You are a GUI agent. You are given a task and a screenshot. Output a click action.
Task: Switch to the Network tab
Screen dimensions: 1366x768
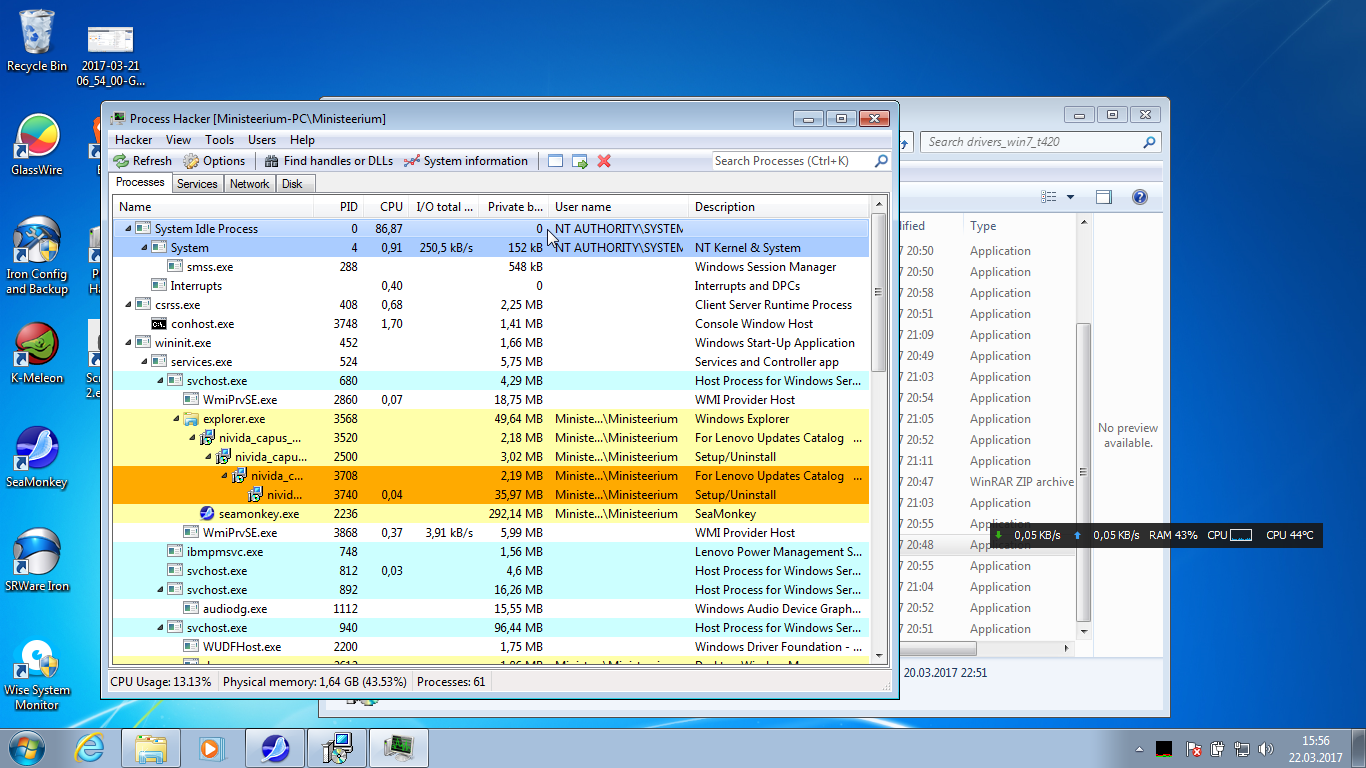click(249, 184)
